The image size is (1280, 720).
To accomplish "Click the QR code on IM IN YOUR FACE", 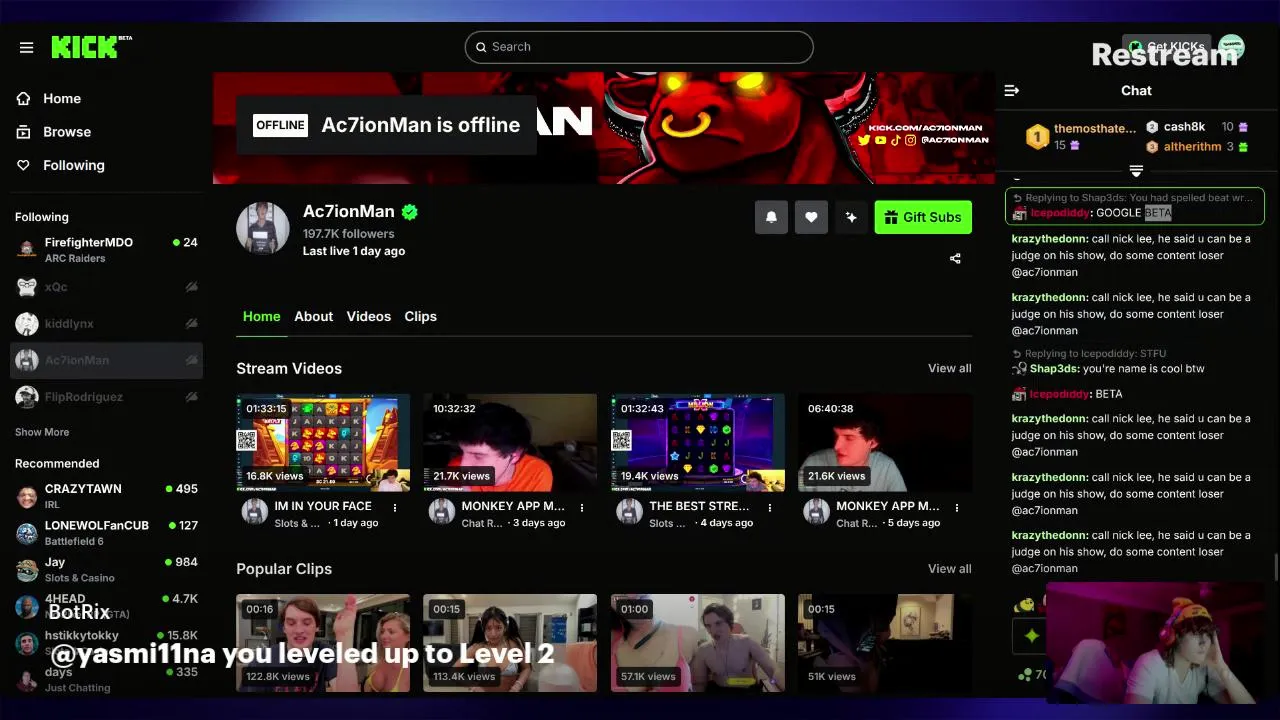I will [x=247, y=440].
